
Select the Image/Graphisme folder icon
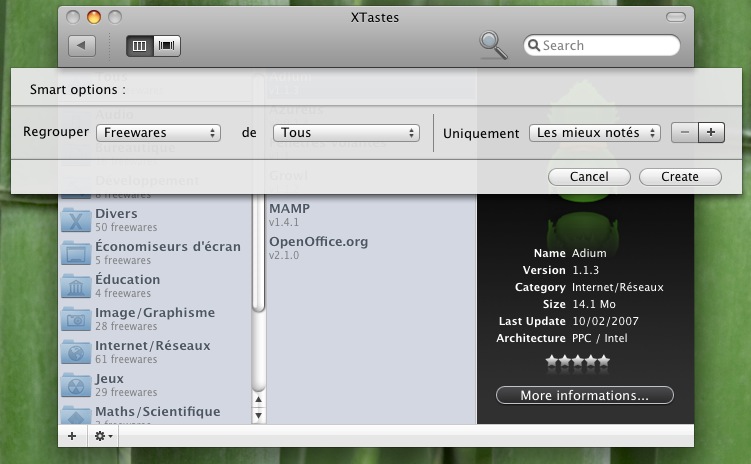tap(76, 319)
